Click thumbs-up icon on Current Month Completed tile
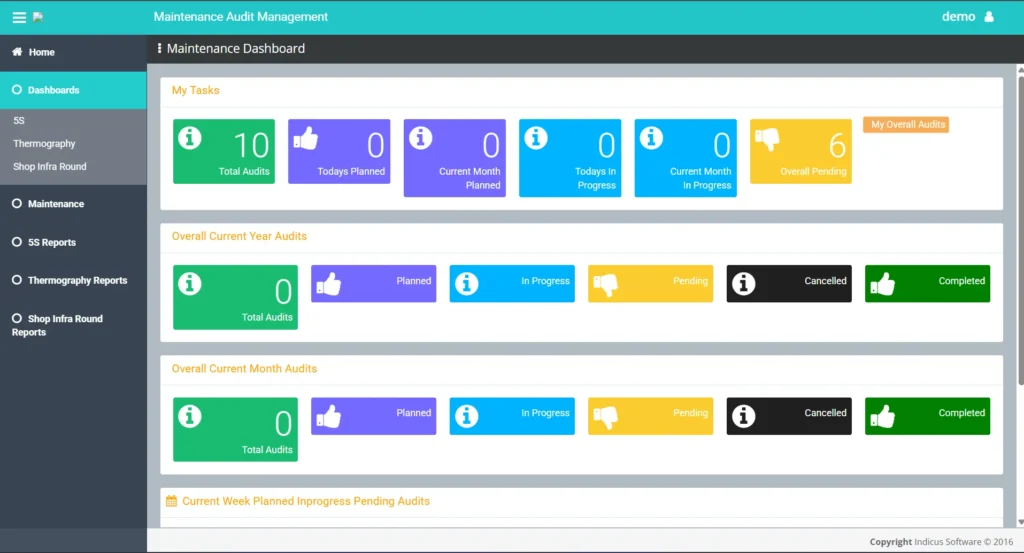This screenshot has width=1024, height=553. pyautogui.click(x=882, y=417)
